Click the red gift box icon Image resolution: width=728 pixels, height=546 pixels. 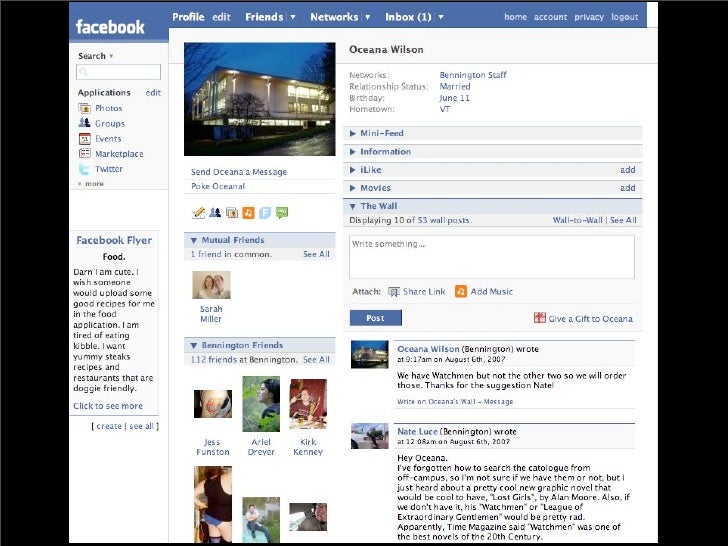540,318
